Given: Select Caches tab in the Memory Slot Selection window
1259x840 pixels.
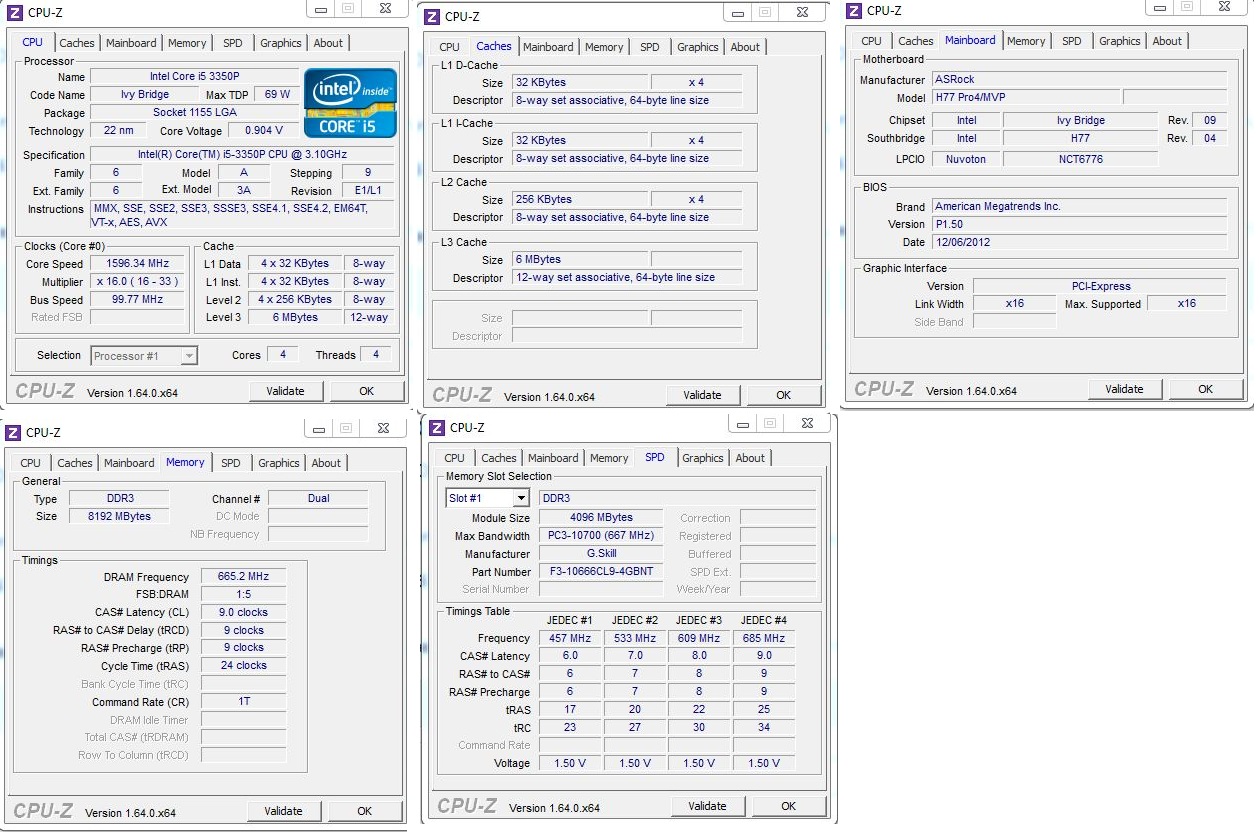Looking at the screenshot, I should [x=499, y=458].
